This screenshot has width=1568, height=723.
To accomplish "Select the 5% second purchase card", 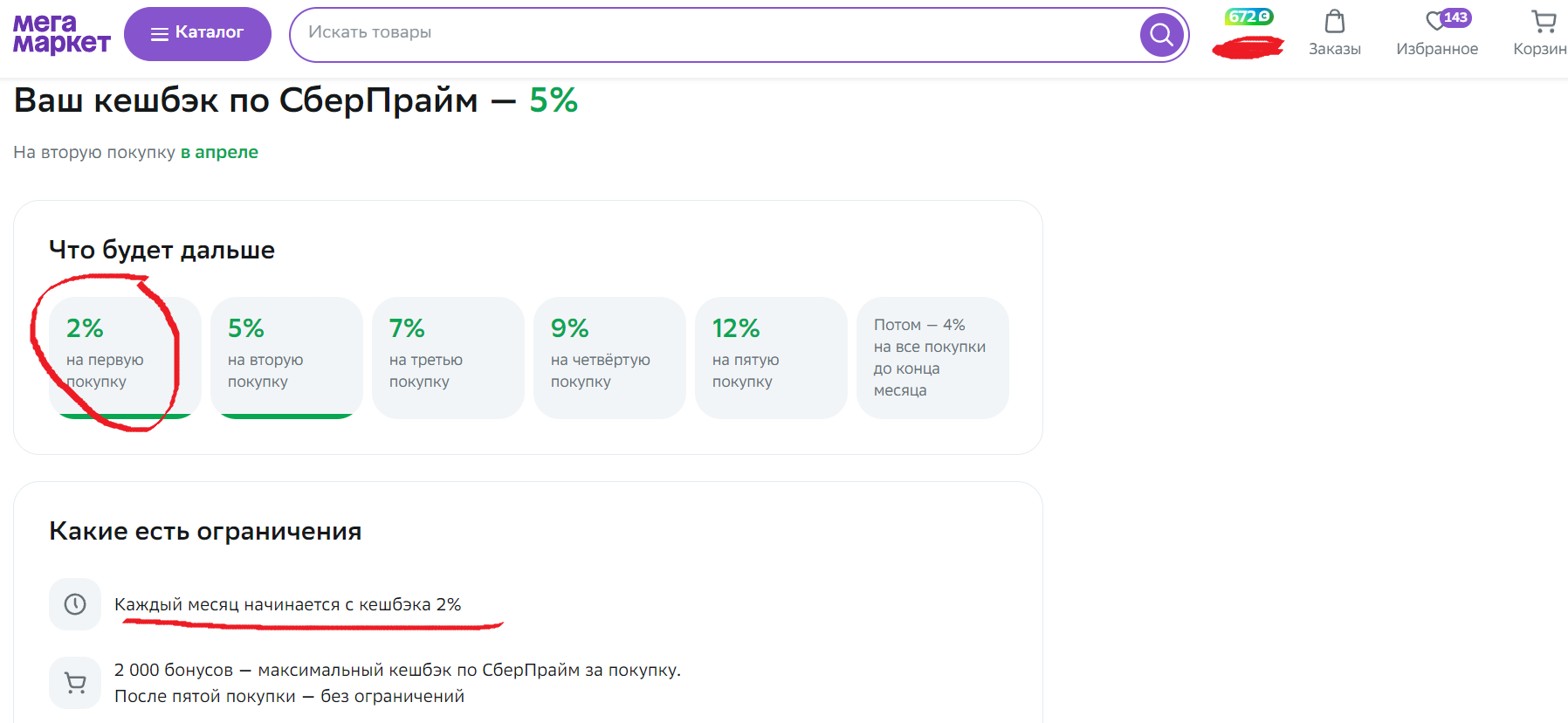I will point(286,356).
